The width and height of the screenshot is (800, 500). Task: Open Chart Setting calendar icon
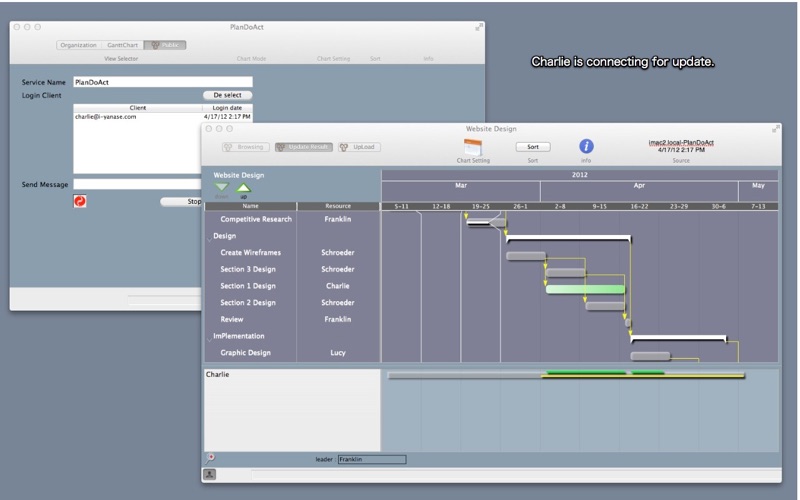472,147
